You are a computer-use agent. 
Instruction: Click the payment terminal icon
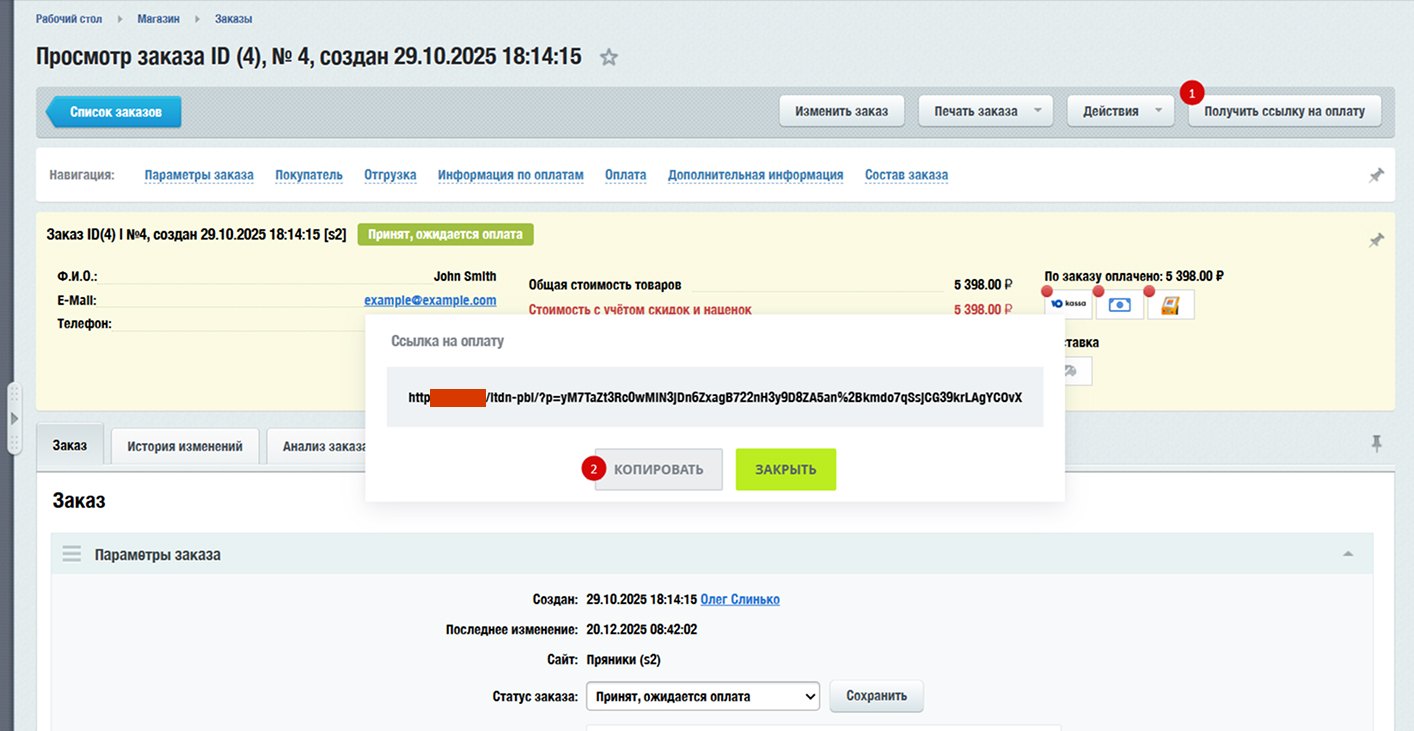point(1170,303)
